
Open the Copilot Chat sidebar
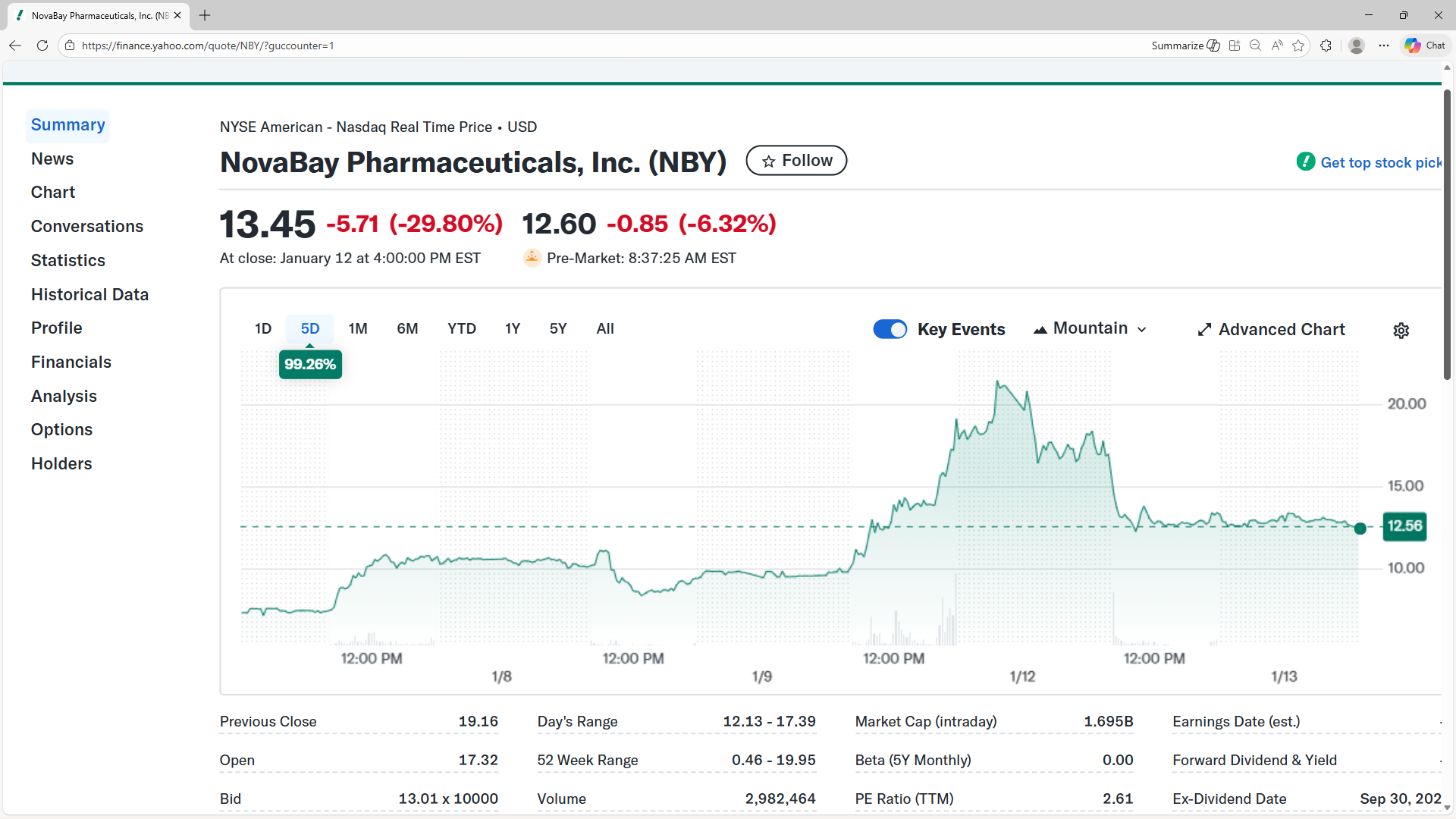click(1424, 45)
